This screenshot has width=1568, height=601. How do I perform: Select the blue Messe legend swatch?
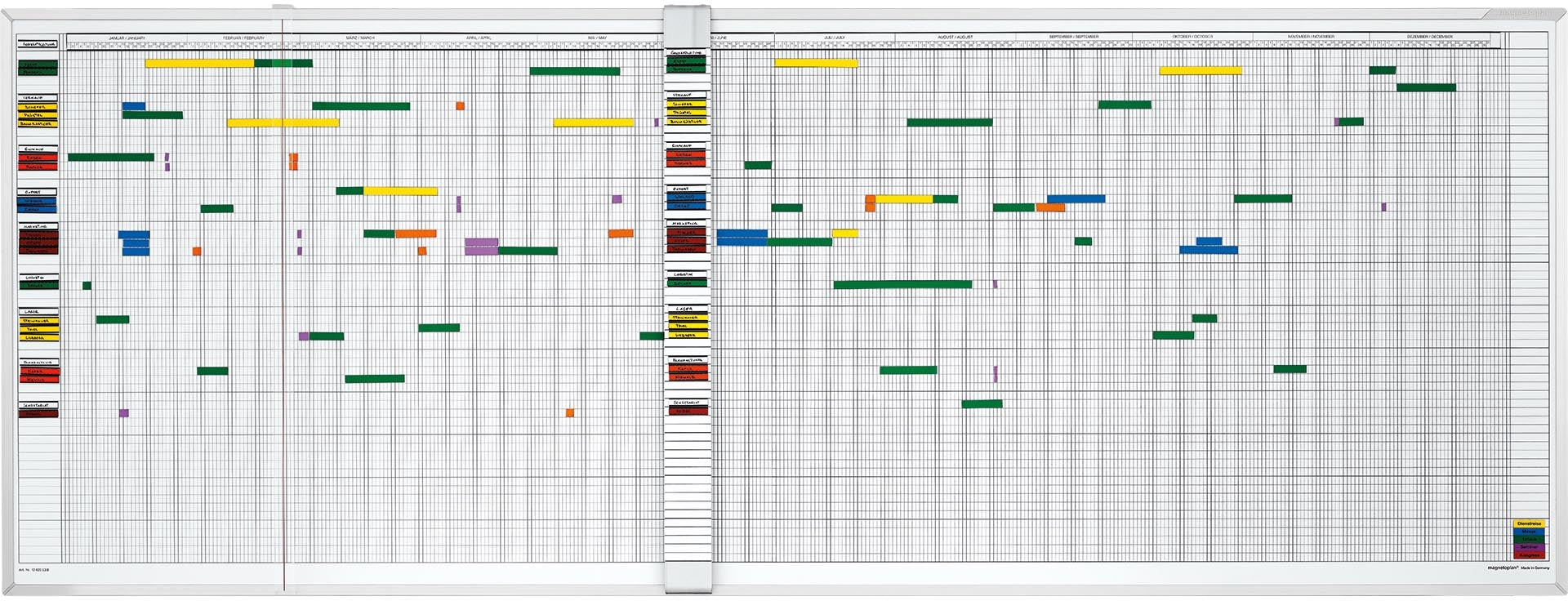pos(1528,532)
